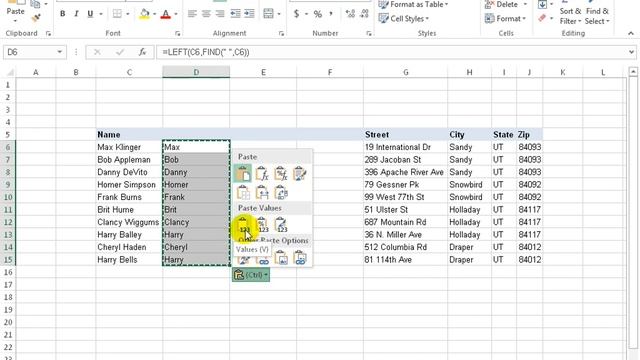The height and width of the screenshot is (360, 640).
Task: Decrease indent in Alignment group
Action: (x=236, y=14)
